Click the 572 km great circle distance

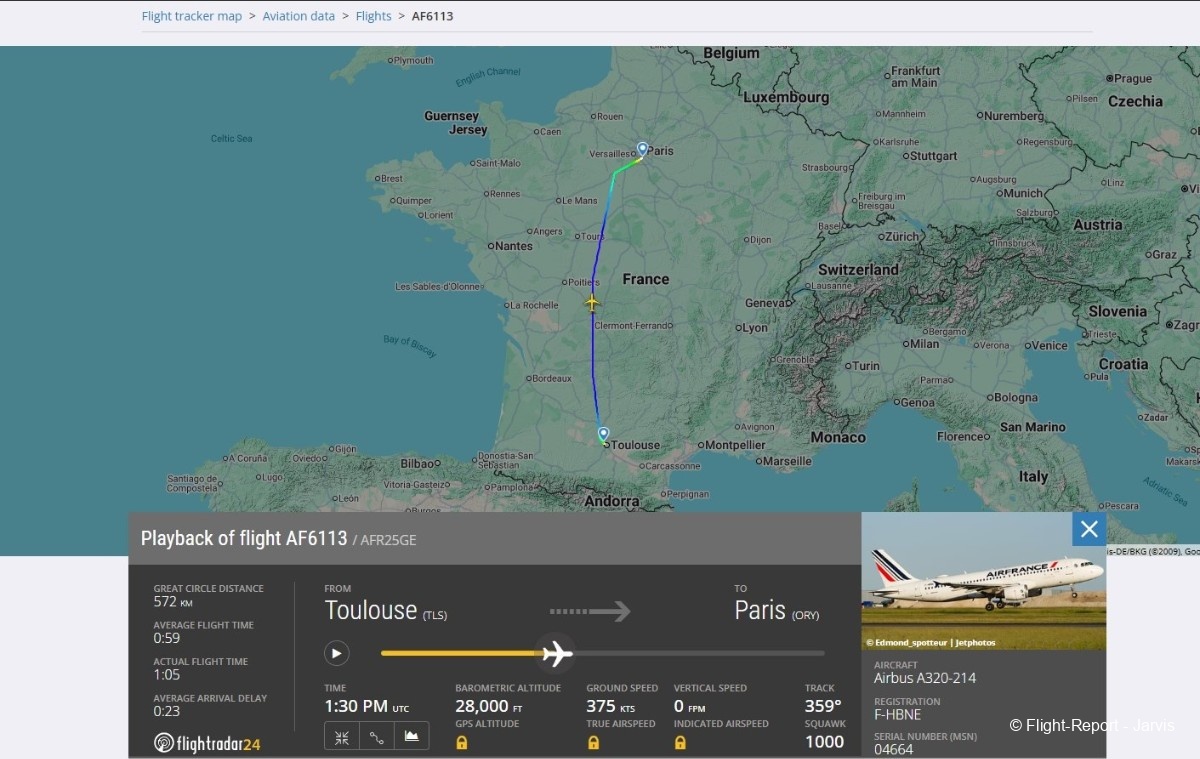coord(173,602)
